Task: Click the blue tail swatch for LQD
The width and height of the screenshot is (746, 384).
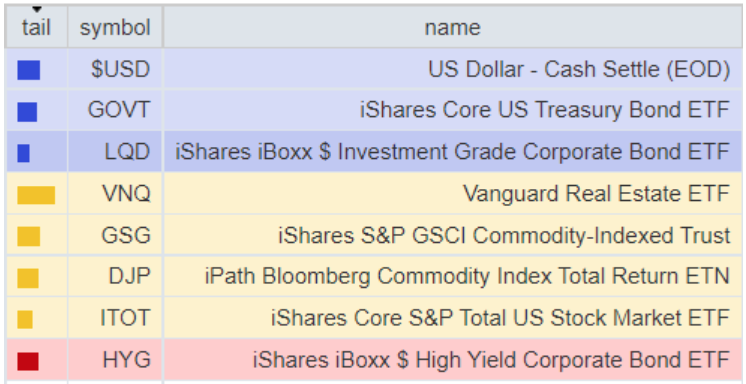Action: (x=24, y=153)
